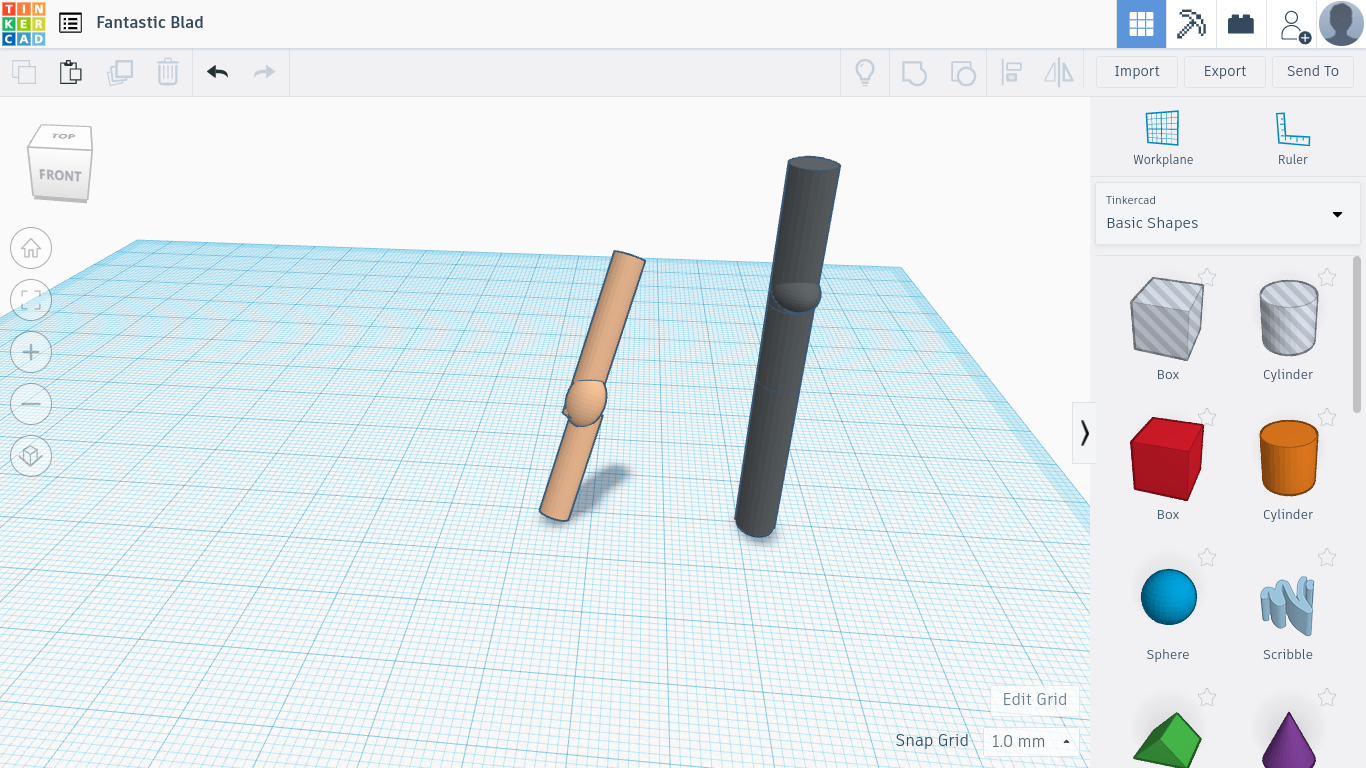Open the Tinkercad home logo
The image size is (1366, 768).
click(x=23, y=23)
